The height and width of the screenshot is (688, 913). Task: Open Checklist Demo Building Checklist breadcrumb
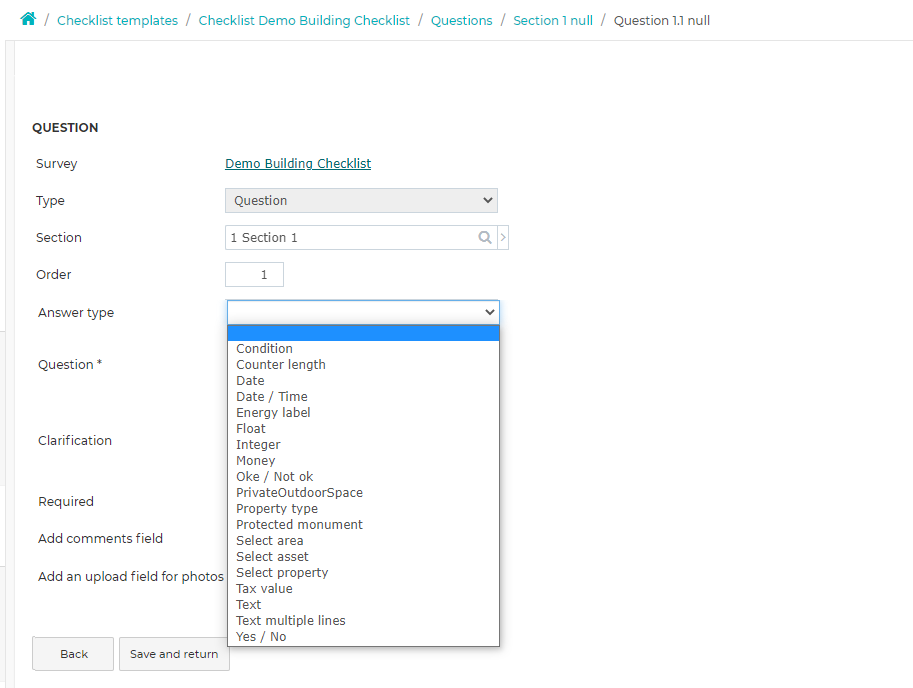click(x=304, y=20)
